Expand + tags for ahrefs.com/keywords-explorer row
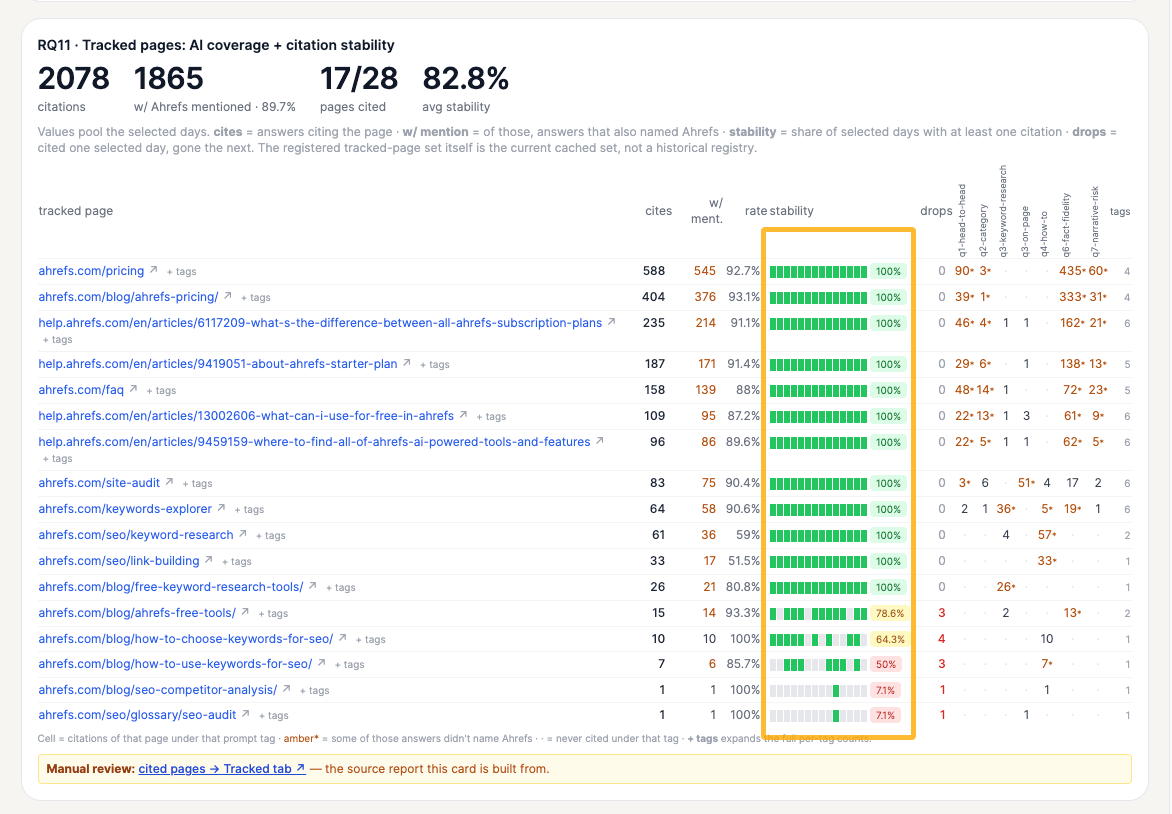This screenshot has width=1172, height=814. pyautogui.click(x=249, y=510)
